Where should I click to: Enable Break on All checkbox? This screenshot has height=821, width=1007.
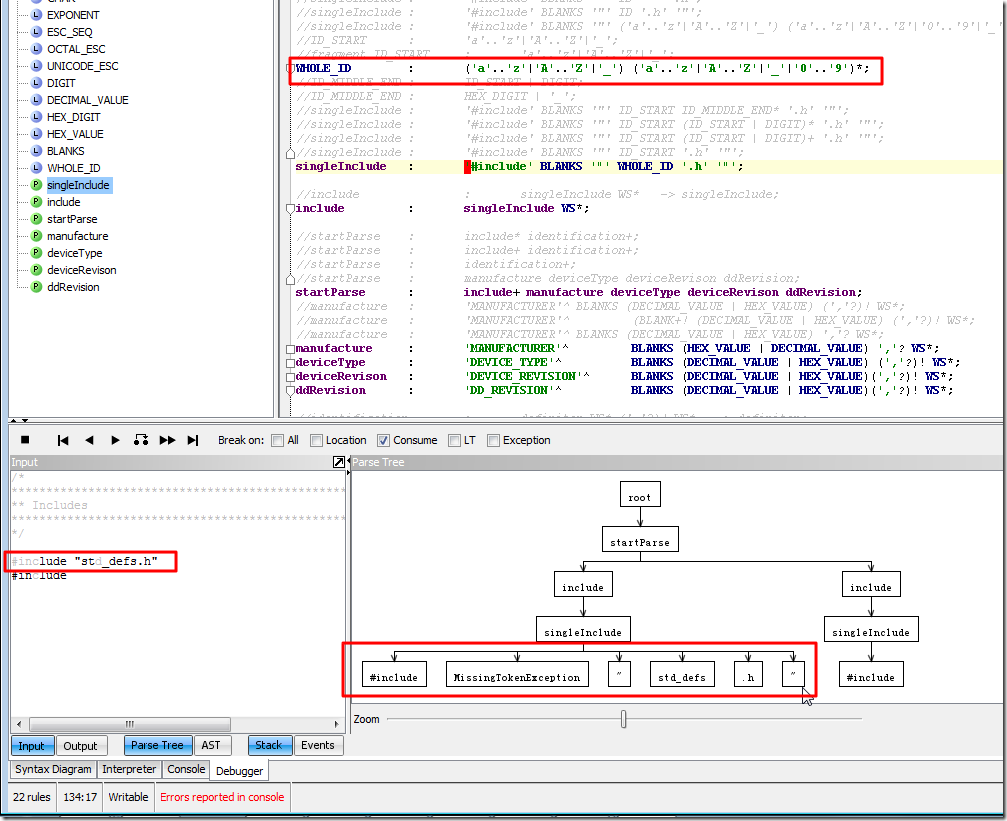tap(277, 440)
